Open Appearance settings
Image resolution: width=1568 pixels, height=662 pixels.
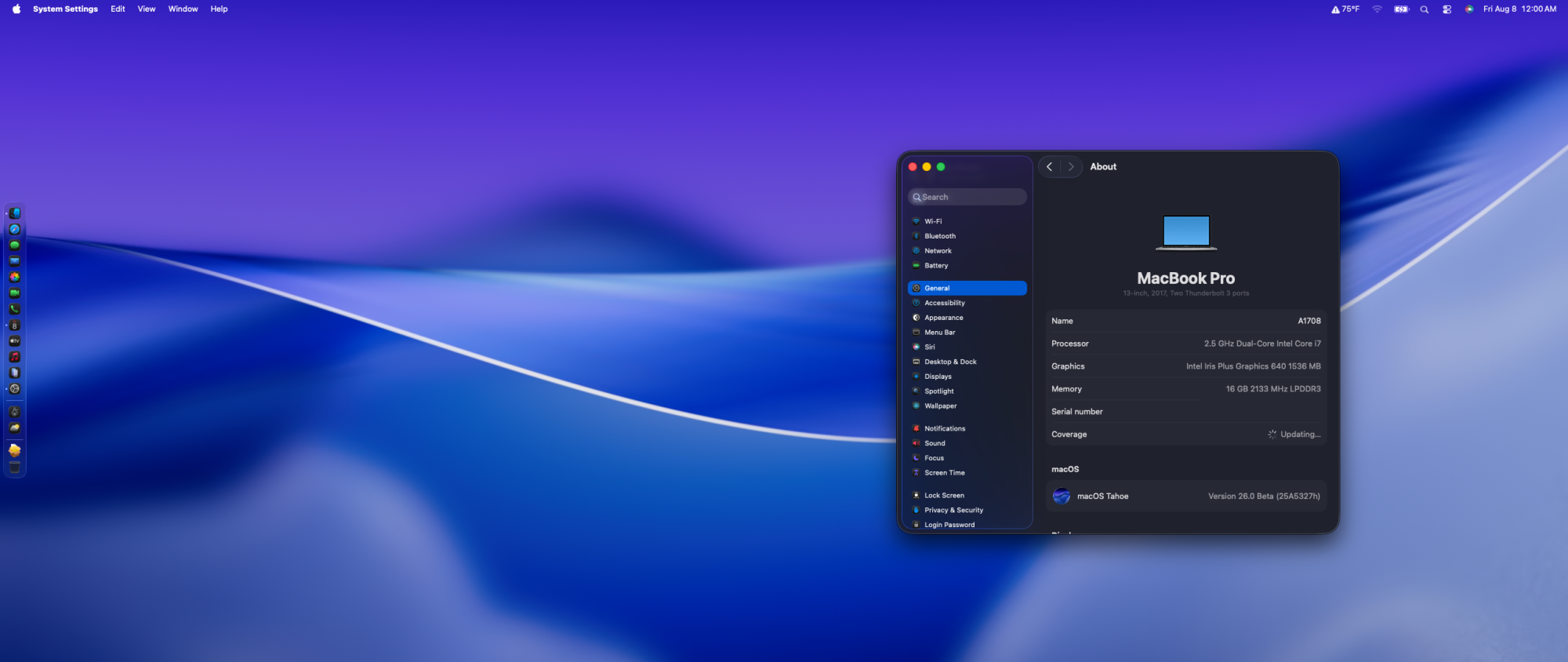(x=967, y=318)
